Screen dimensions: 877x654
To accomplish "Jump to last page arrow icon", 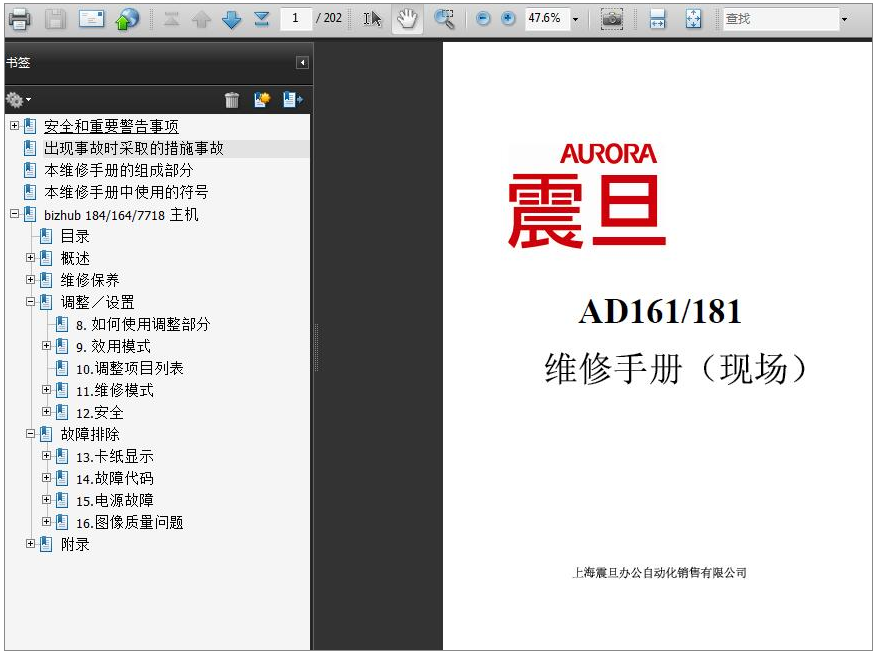I will pyautogui.click(x=262, y=19).
